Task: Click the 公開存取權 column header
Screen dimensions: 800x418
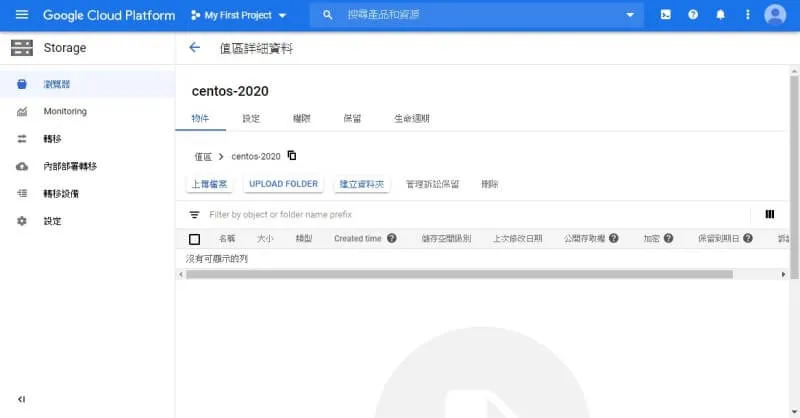Action: [585, 238]
